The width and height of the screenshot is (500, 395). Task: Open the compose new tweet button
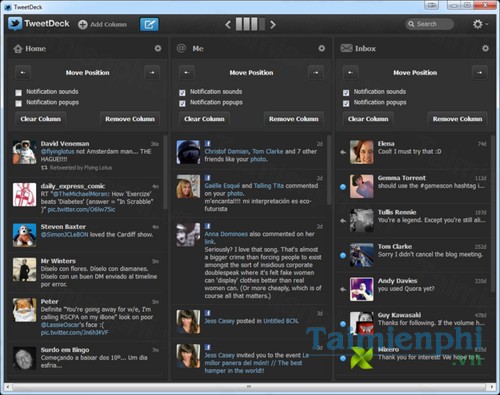(x=149, y=24)
